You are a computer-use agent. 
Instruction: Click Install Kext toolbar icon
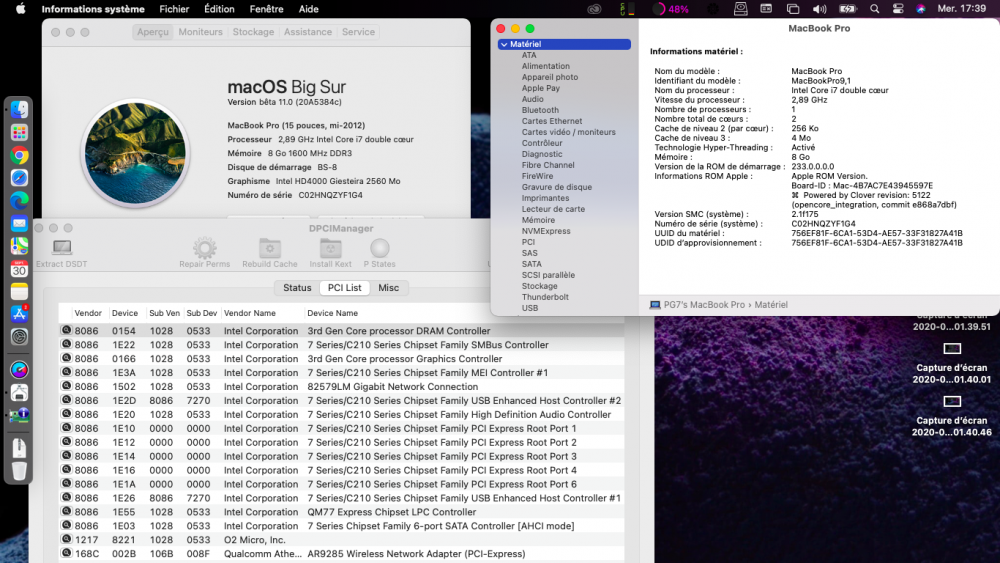coord(330,247)
